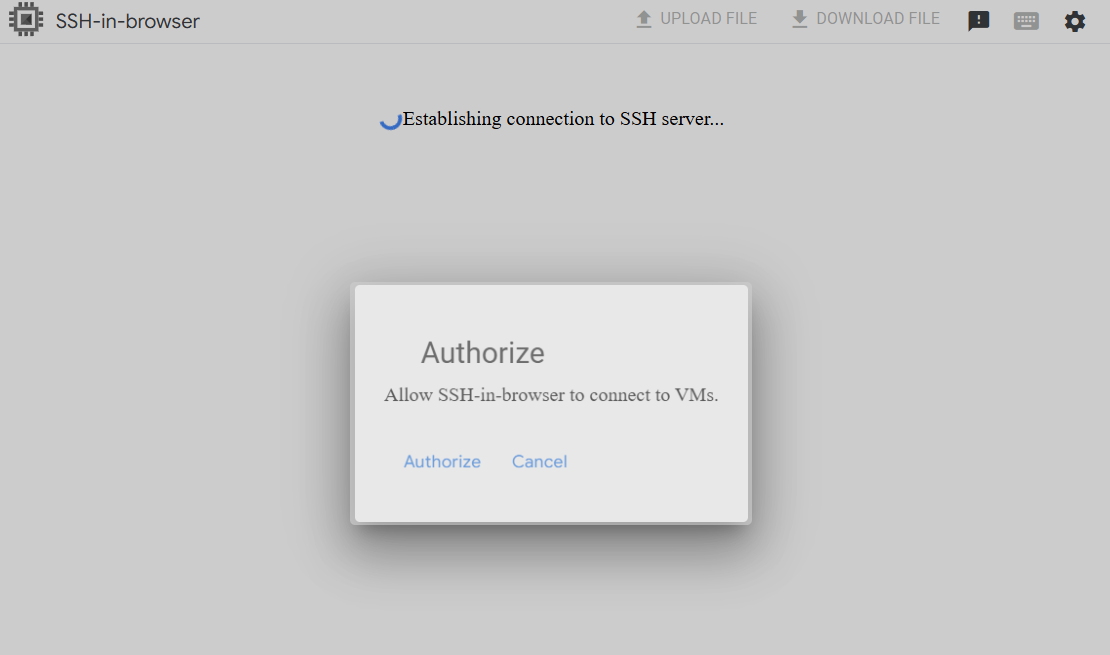
Task: Open the settings gear icon
Action: coord(1075,21)
